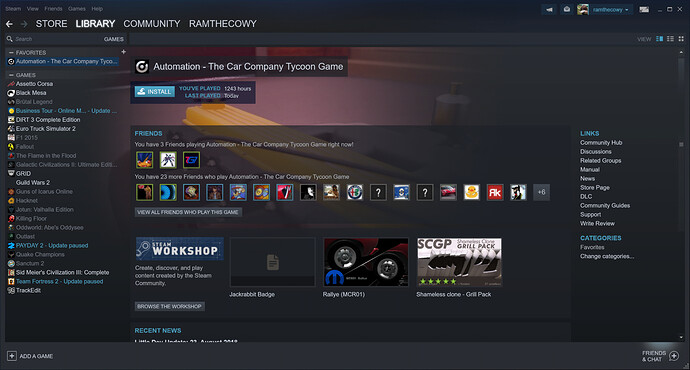Click the main panel scroll-down arrow
Screen dimensions: 690x370
[681, 337]
